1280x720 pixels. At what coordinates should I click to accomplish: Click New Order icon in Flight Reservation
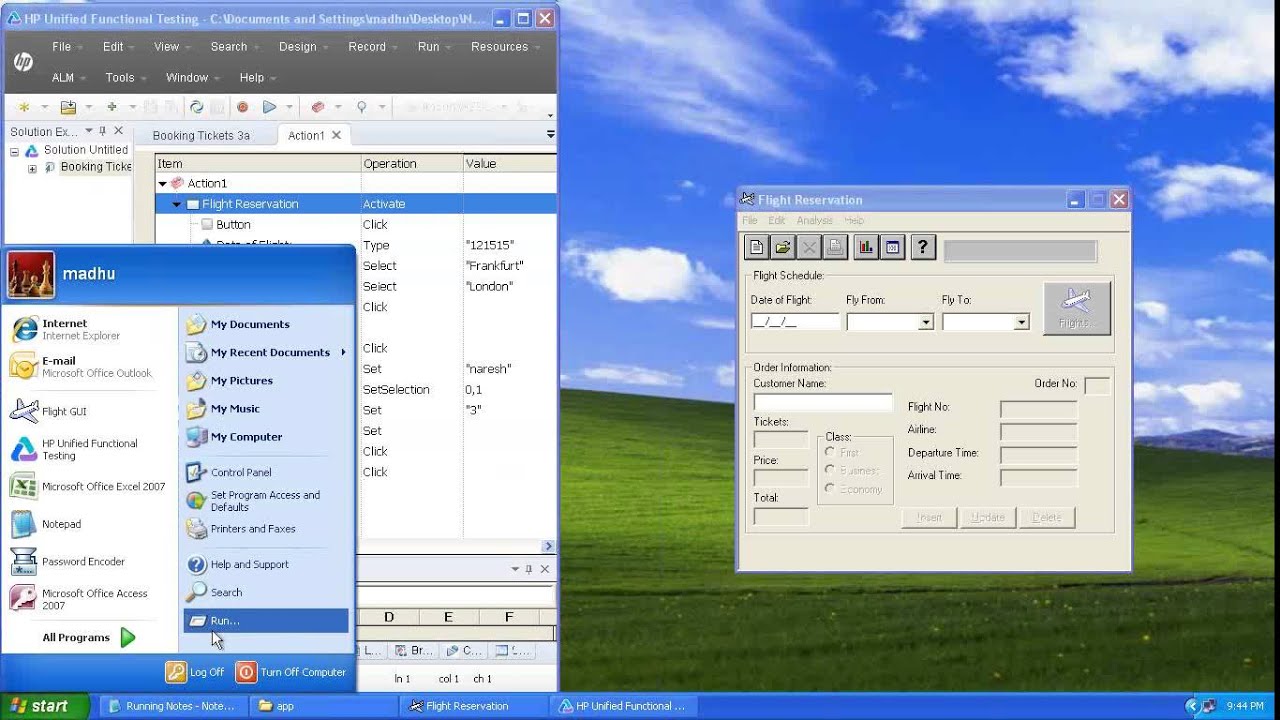tap(757, 247)
